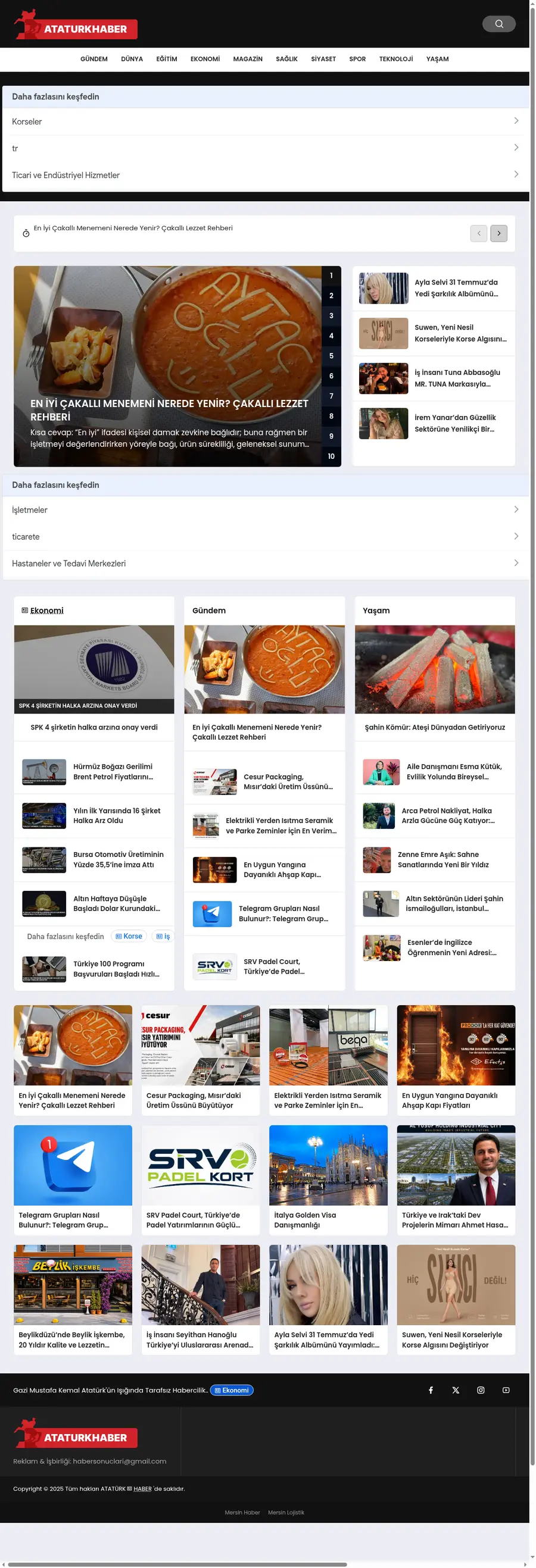The height and width of the screenshot is (1568, 536).
Task: Click the previous headline arrow in ticker
Action: (479, 233)
